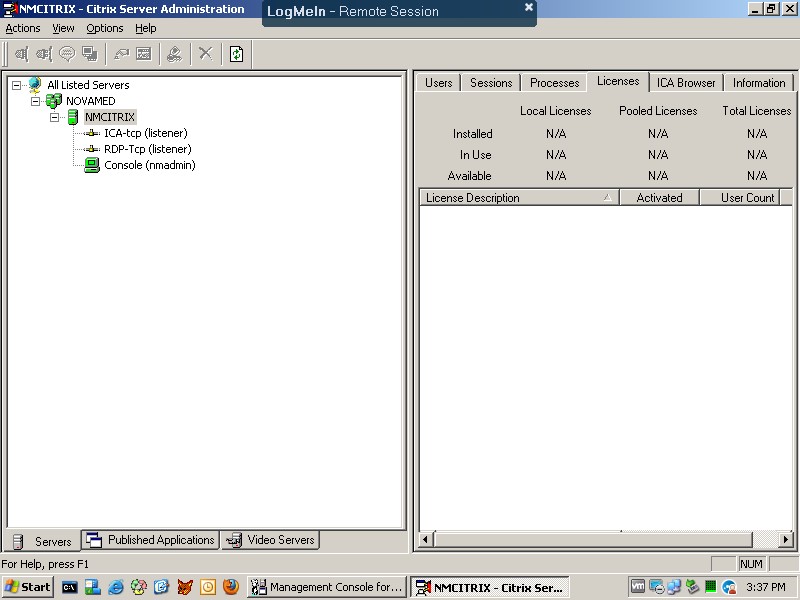Click the Send Message speech bubble icon
Viewport: 800px width, 600px height.
pos(67,54)
